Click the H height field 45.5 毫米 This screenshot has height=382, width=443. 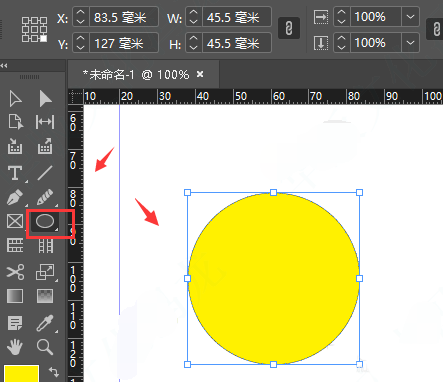(x=237, y=43)
